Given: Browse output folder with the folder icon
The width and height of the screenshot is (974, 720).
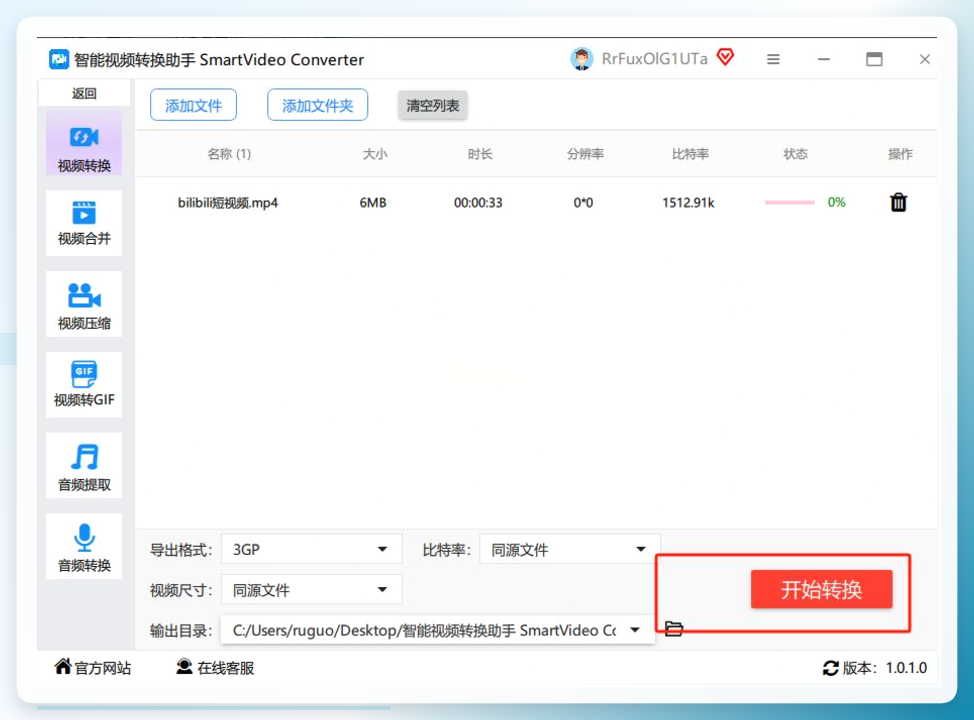Looking at the screenshot, I should coord(674,629).
